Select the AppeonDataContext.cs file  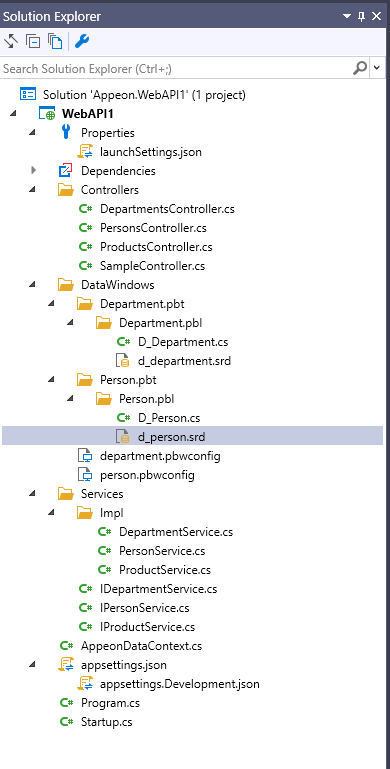pyautogui.click(x=141, y=646)
